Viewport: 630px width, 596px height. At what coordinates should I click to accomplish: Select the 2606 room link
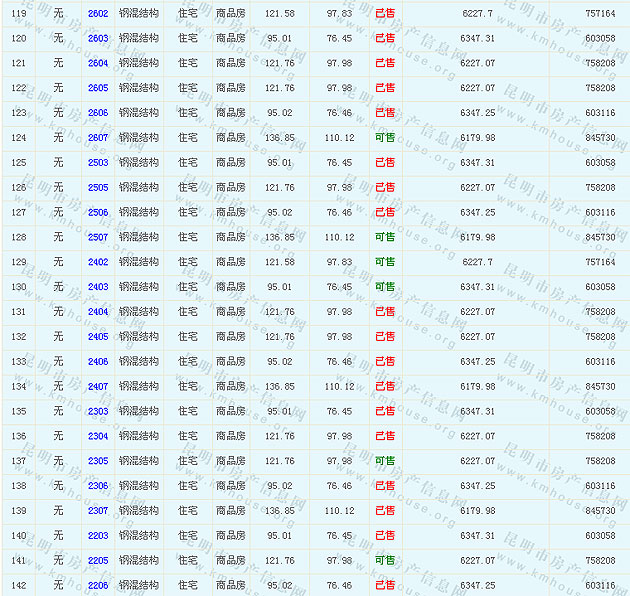tap(98, 113)
